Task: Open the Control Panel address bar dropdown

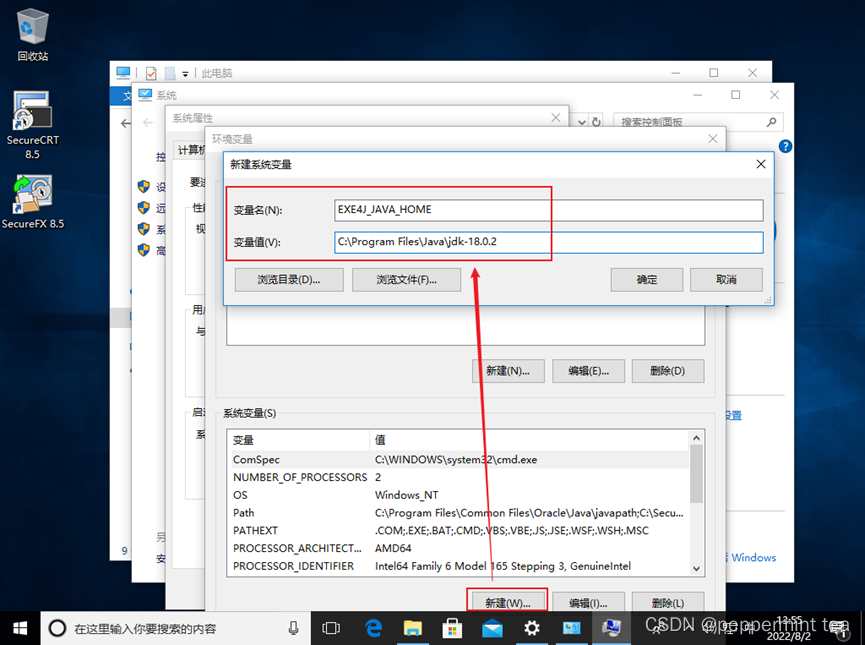Action: [581, 120]
